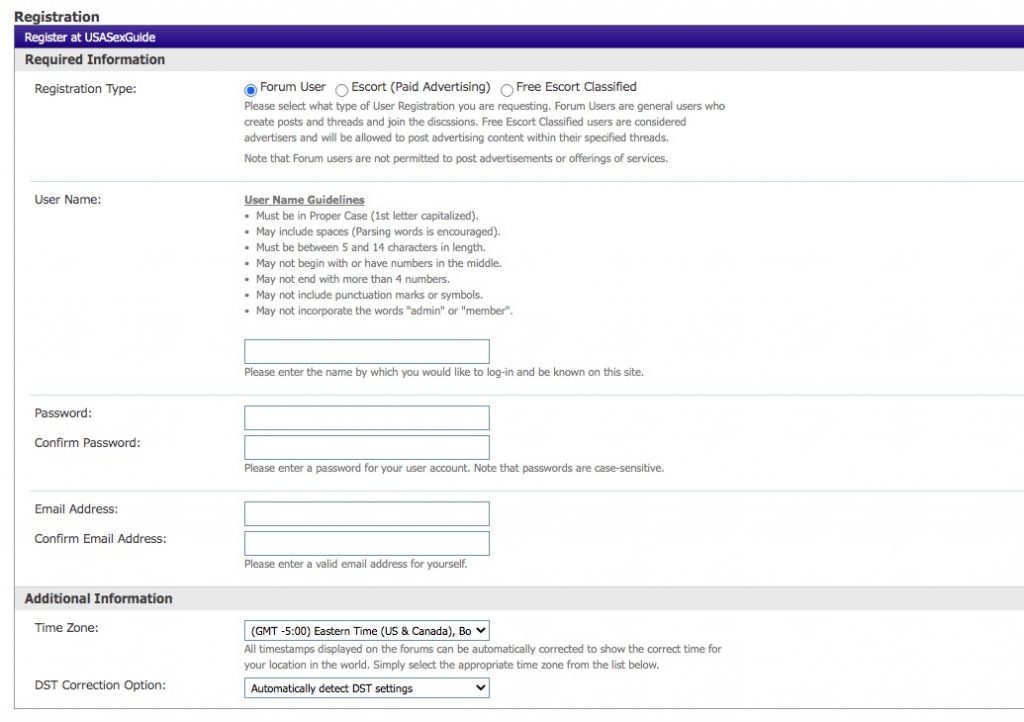Click the 'Password:' label

pos(63,413)
